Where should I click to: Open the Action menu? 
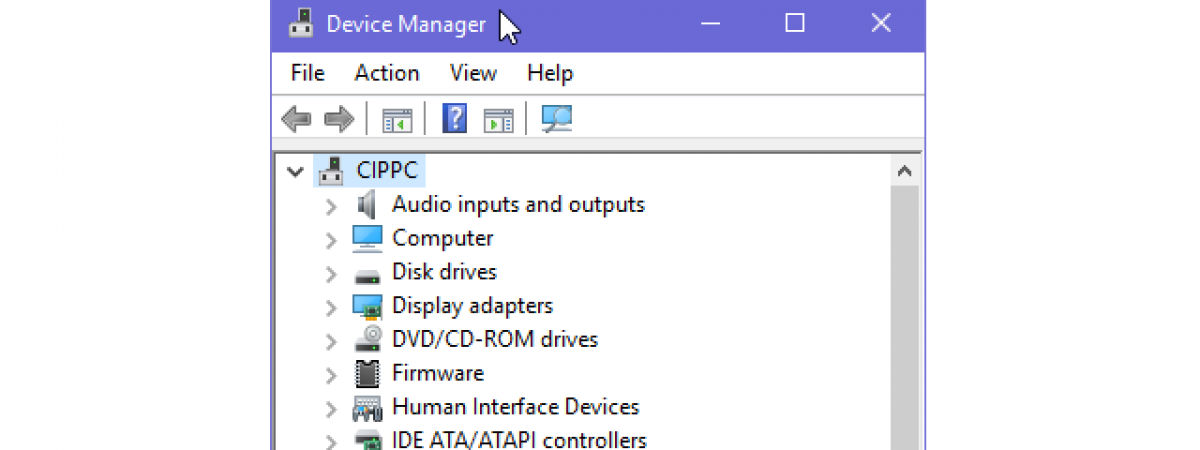387,73
